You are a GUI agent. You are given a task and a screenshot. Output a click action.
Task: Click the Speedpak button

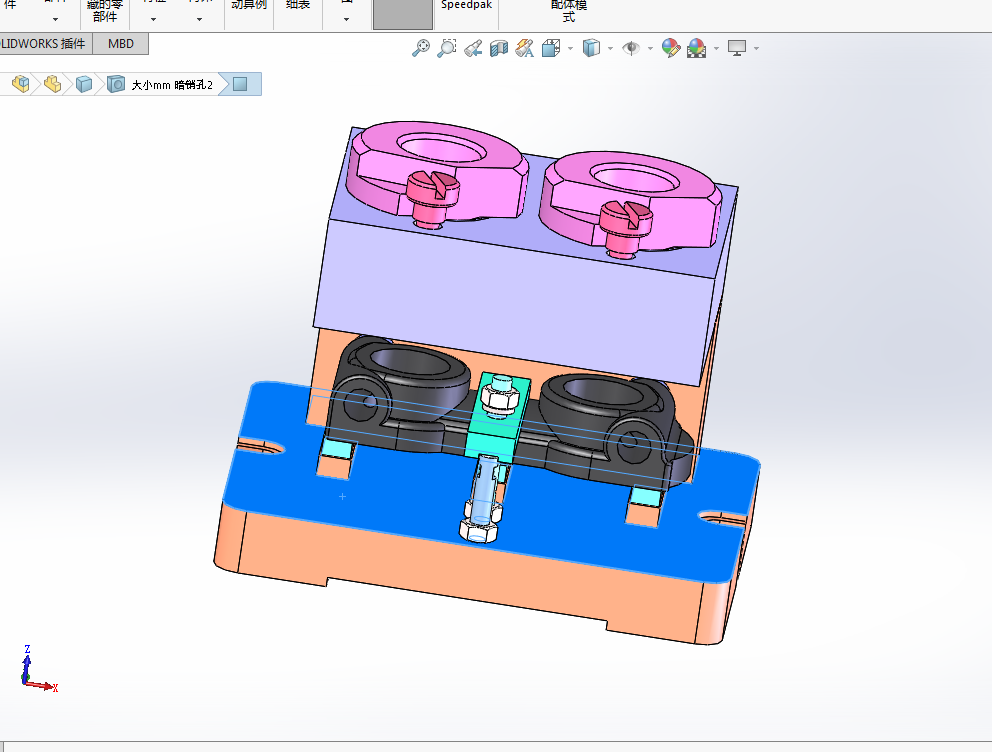(x=466, y=5)
